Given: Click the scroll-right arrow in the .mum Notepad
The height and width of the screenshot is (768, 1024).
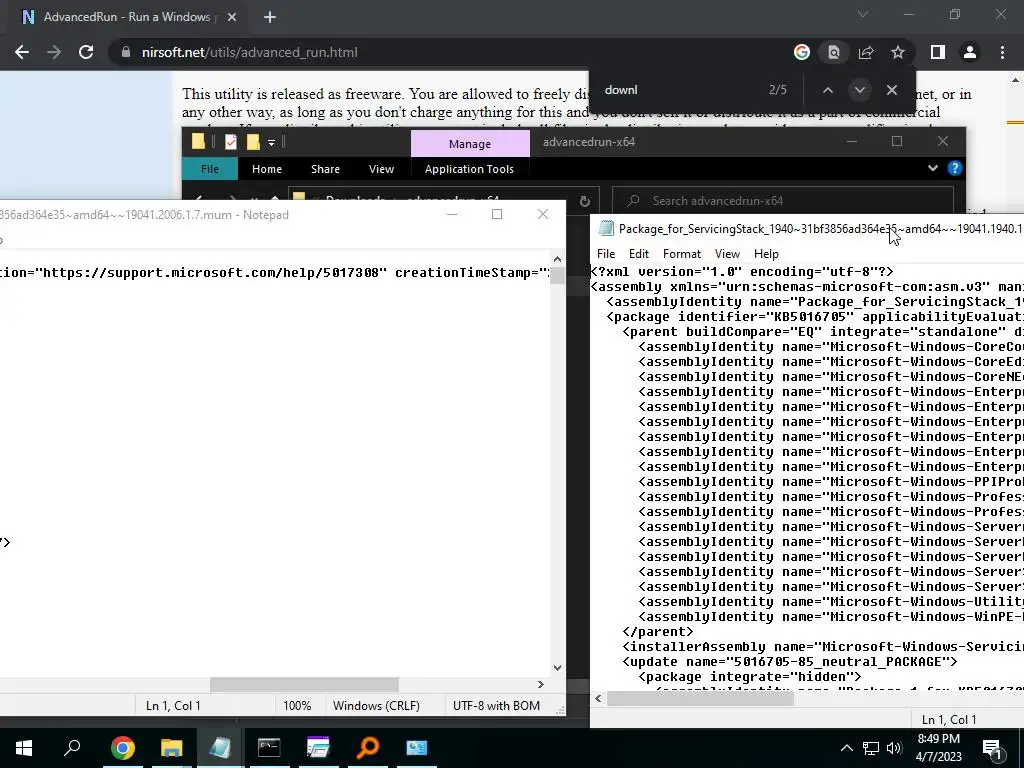Looking at the screenshot, I should coord(540,684).
